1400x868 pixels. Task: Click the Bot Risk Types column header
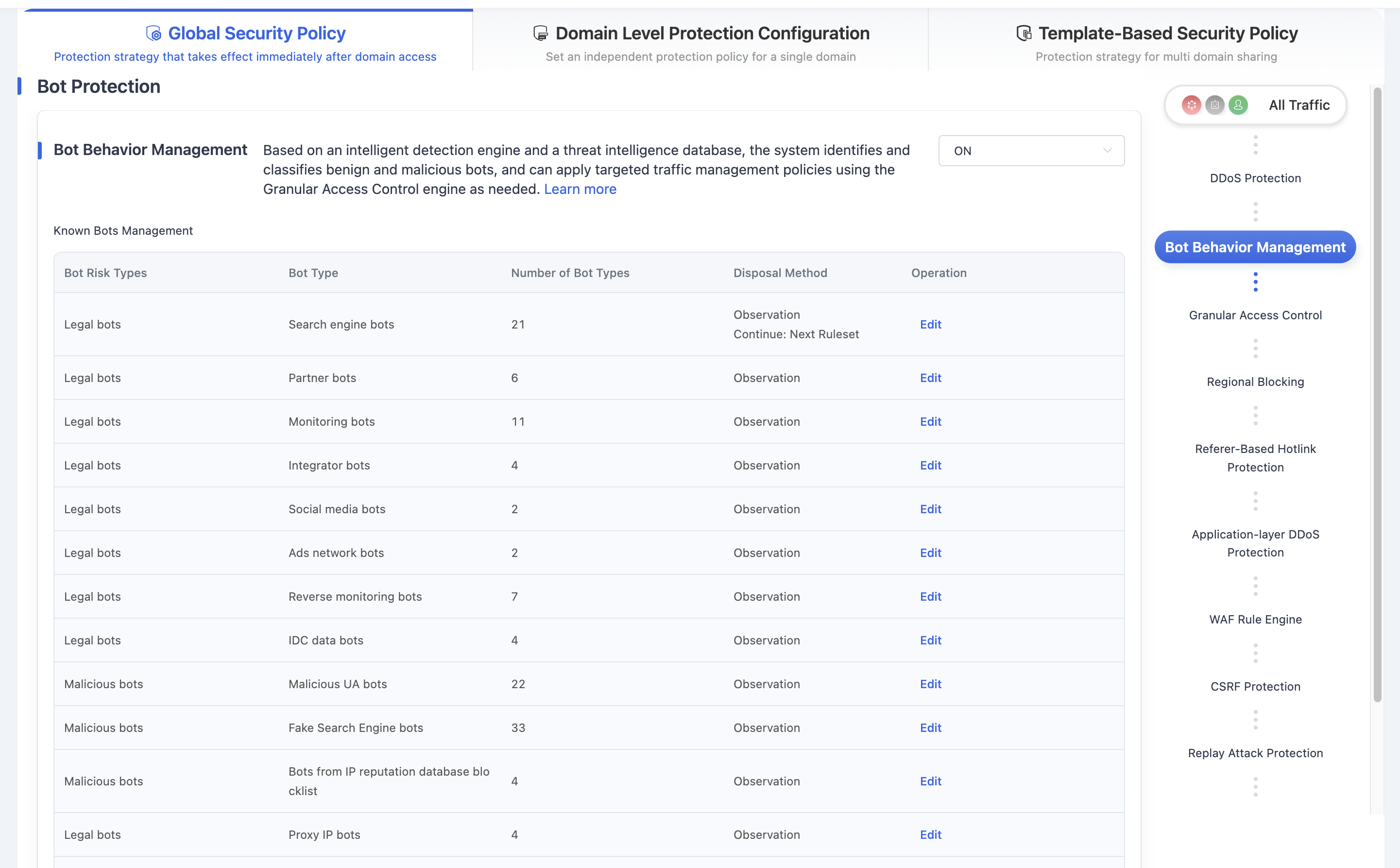(105, 273)
